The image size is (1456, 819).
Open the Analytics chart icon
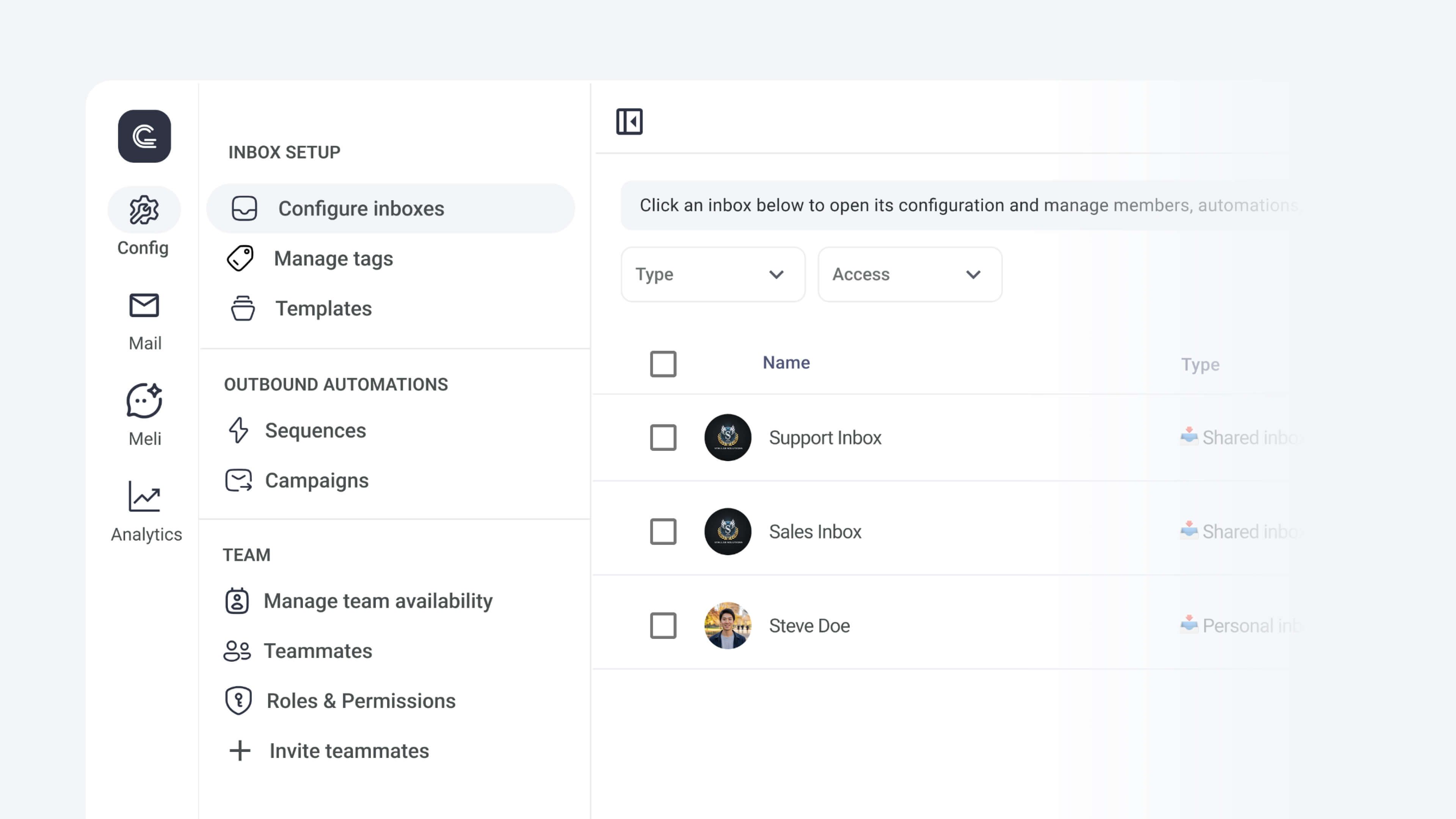point(144,496)
